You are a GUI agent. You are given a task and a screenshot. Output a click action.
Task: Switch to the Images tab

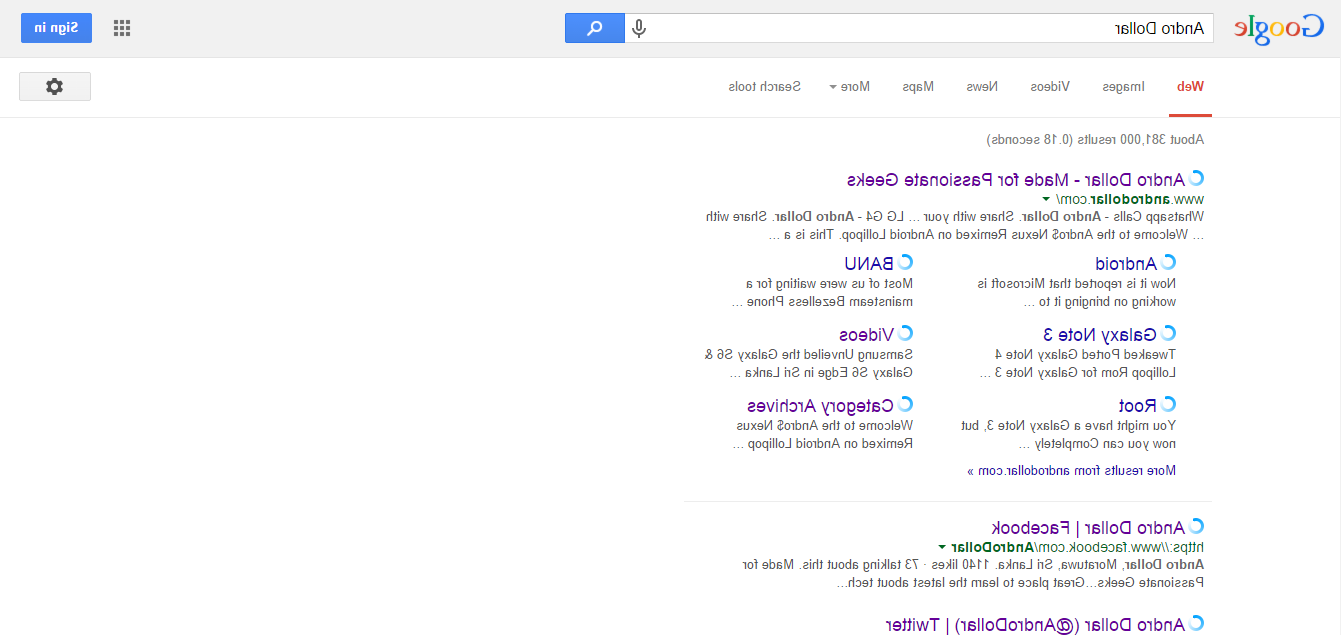pyautogui.click(x=1124, y=87)
